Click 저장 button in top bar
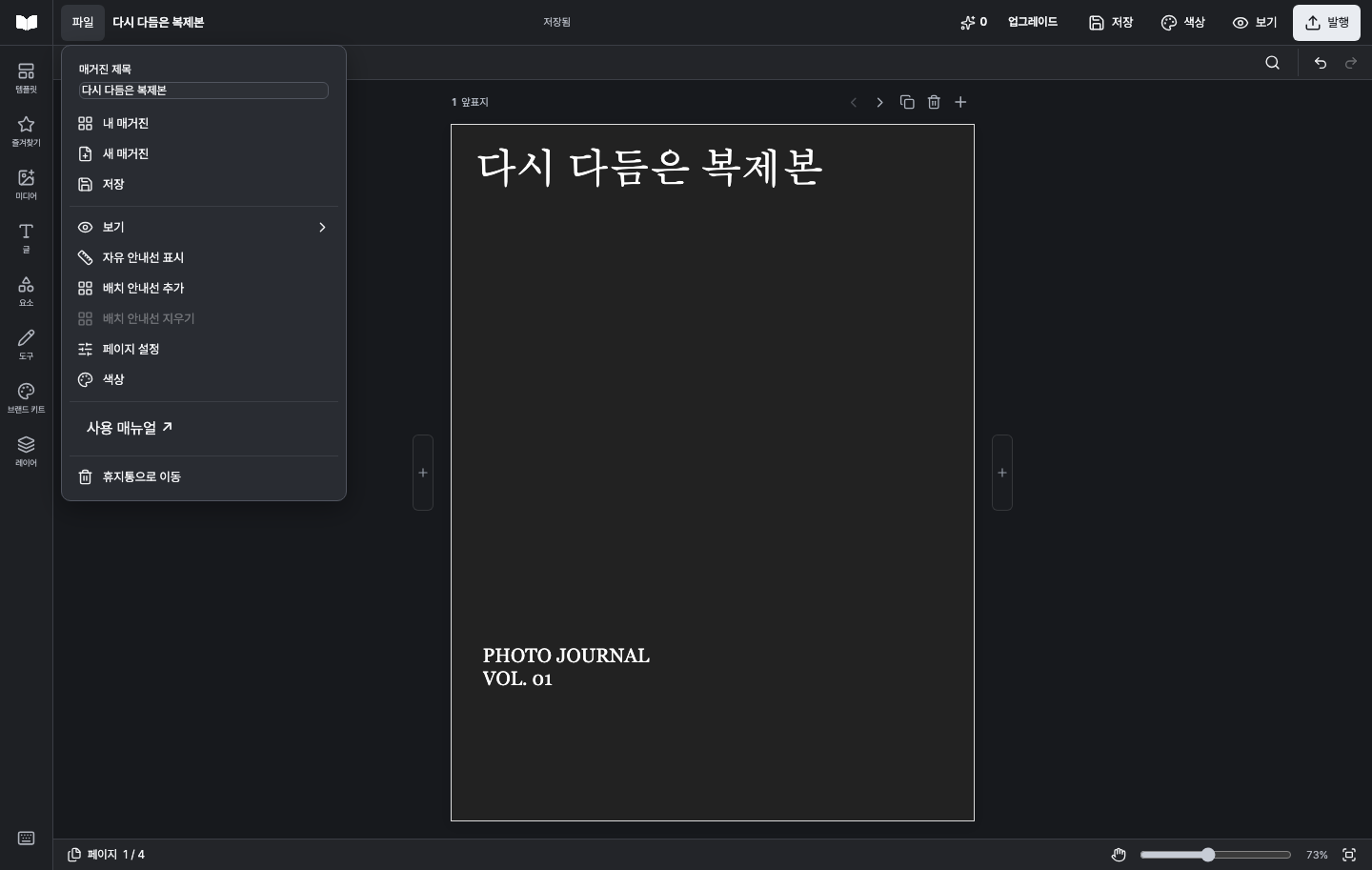Image resolution: width=1372 pixels, height=870 pixels. tap(1110, 22)
